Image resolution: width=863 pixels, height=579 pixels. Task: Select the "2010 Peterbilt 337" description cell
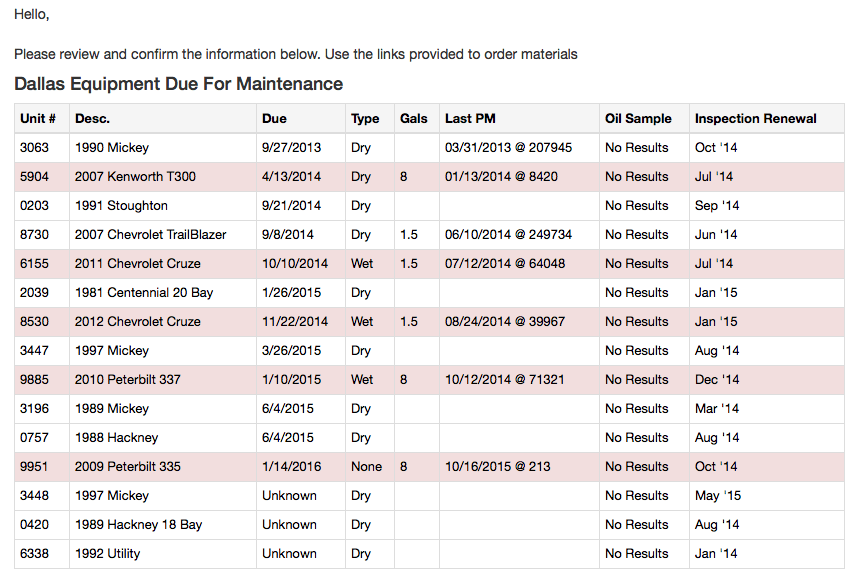point(127,380)
